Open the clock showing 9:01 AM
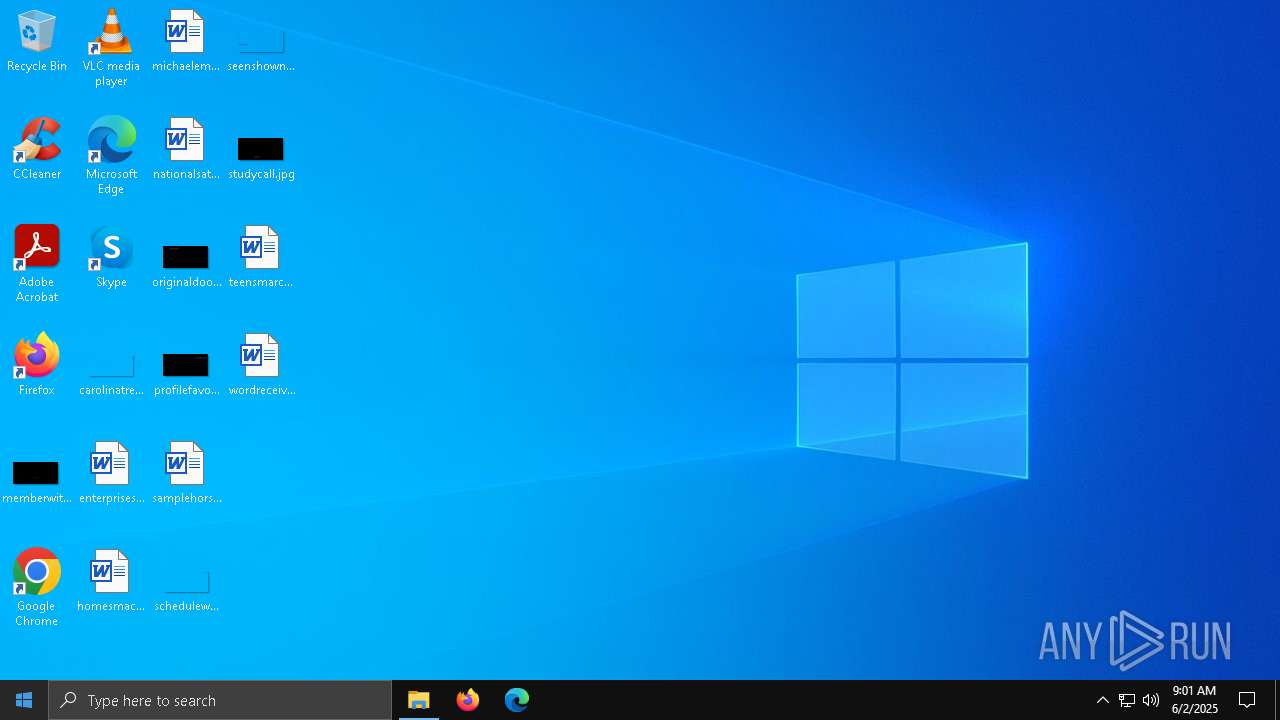This screenshot has width=1280, height=720. pos(1194,700)
